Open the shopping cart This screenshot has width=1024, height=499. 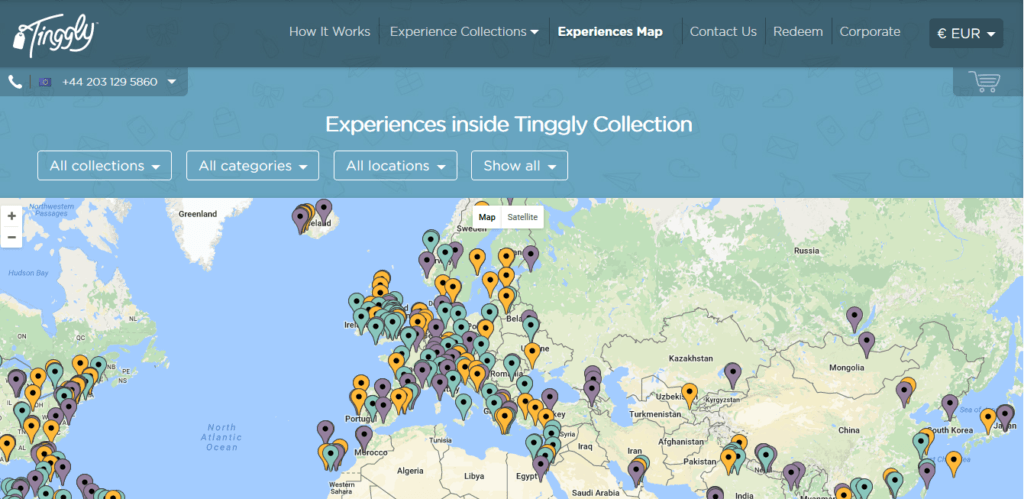[985, 82]
